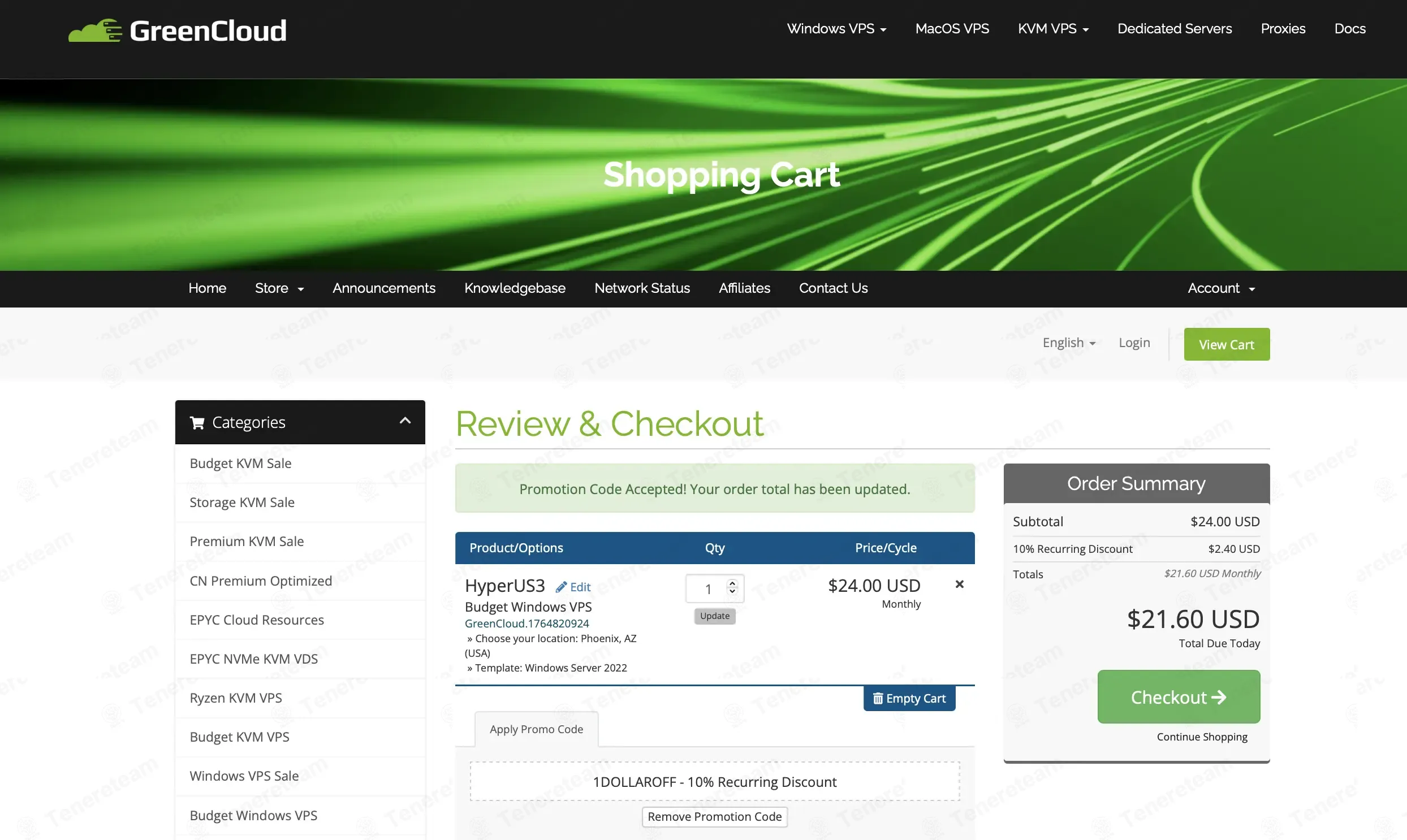The height and width of the screenshot is (840, 1407).
Task: Open the Knowledgebase page
Action: tap(515, 288)
